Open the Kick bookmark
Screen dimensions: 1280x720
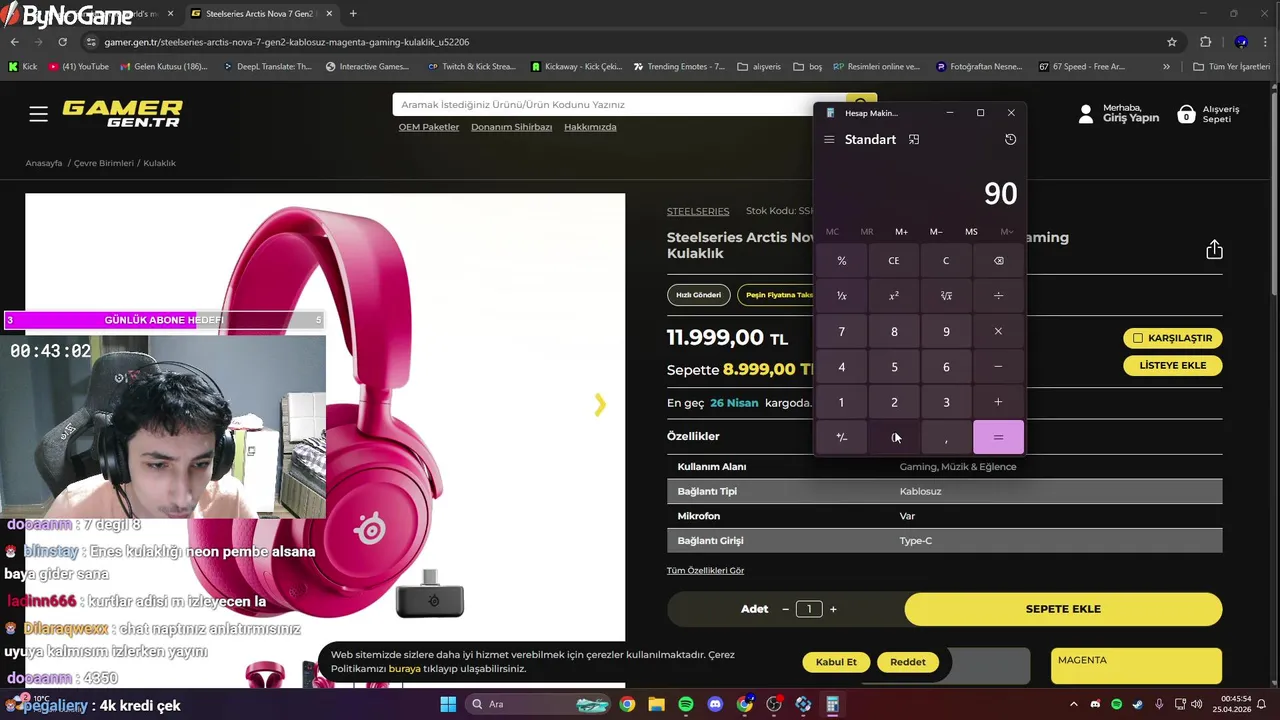[x=22, y=67]
